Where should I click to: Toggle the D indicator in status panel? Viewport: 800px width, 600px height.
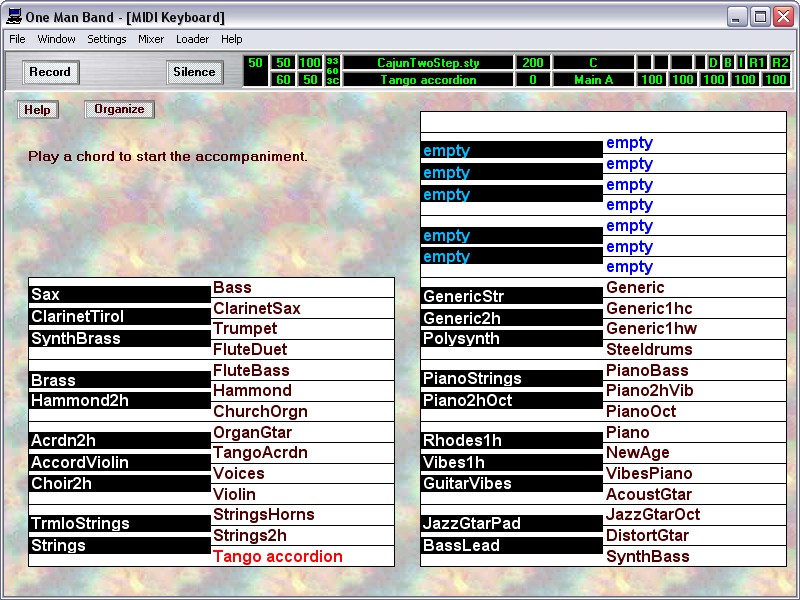click(x=713, y=63)
